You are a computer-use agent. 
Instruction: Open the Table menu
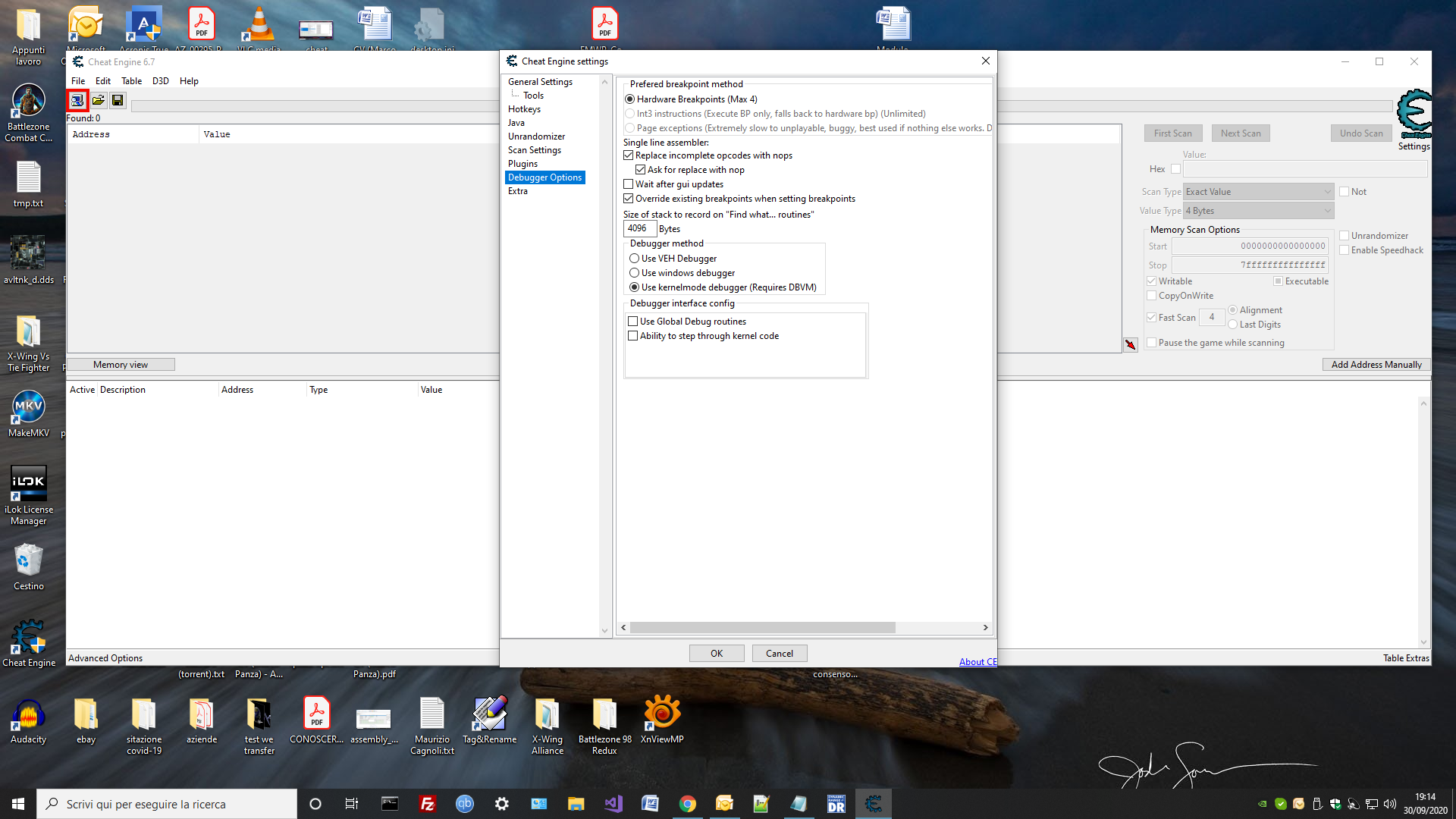coord(131,80)
